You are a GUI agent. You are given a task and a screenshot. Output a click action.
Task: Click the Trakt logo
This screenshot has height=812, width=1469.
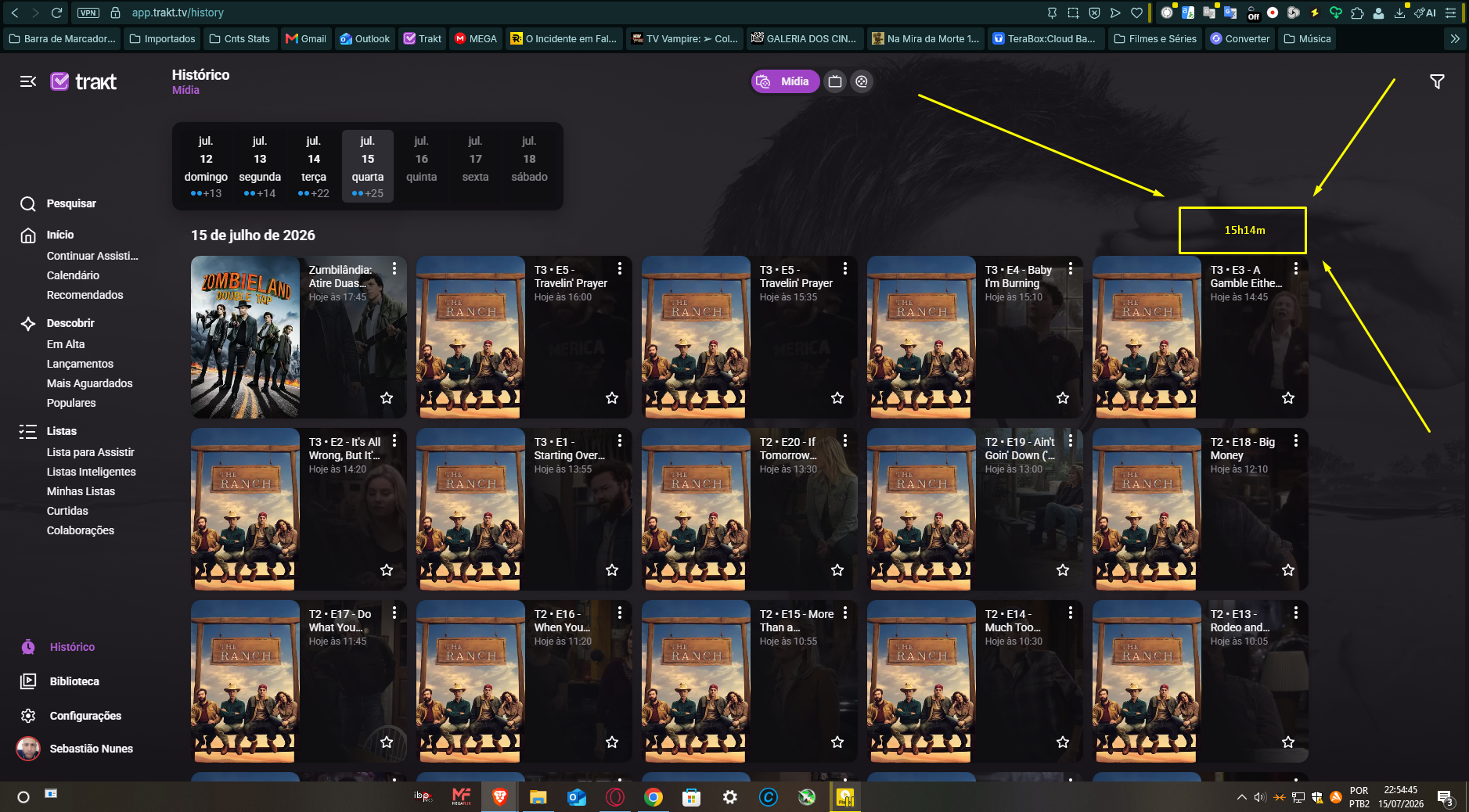(x=84, y=81)
